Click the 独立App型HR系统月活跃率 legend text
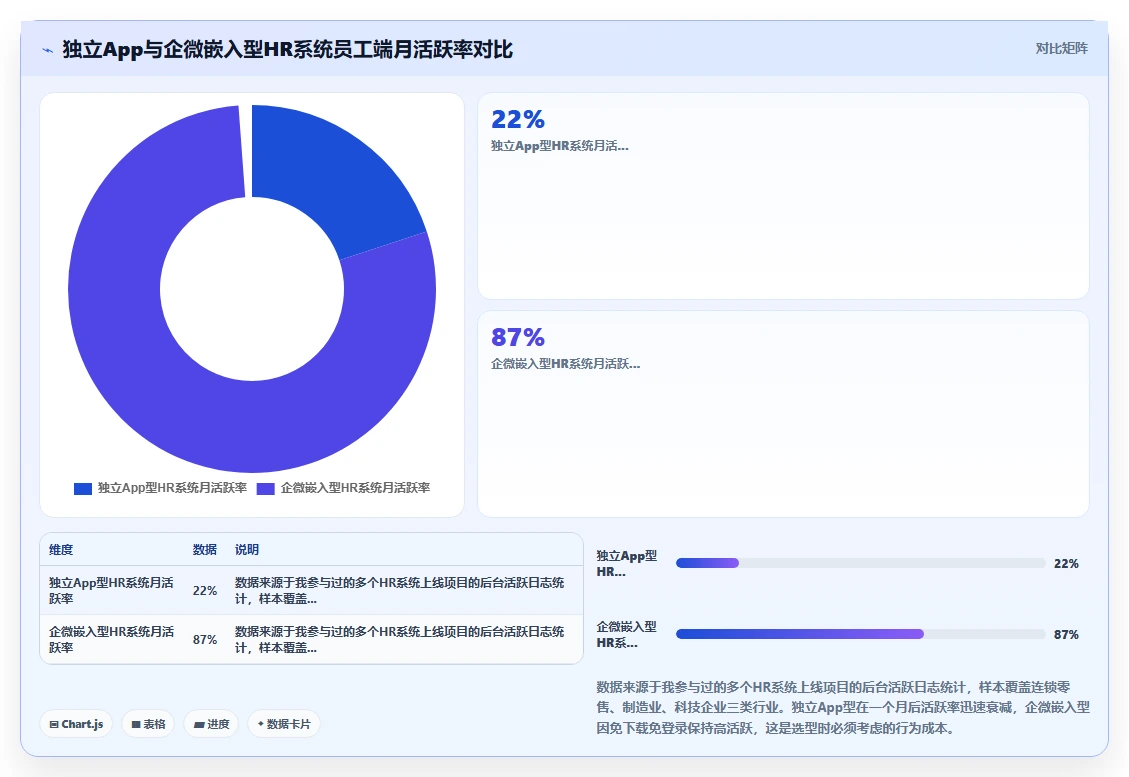1129x777 pixels. [172, 488]
